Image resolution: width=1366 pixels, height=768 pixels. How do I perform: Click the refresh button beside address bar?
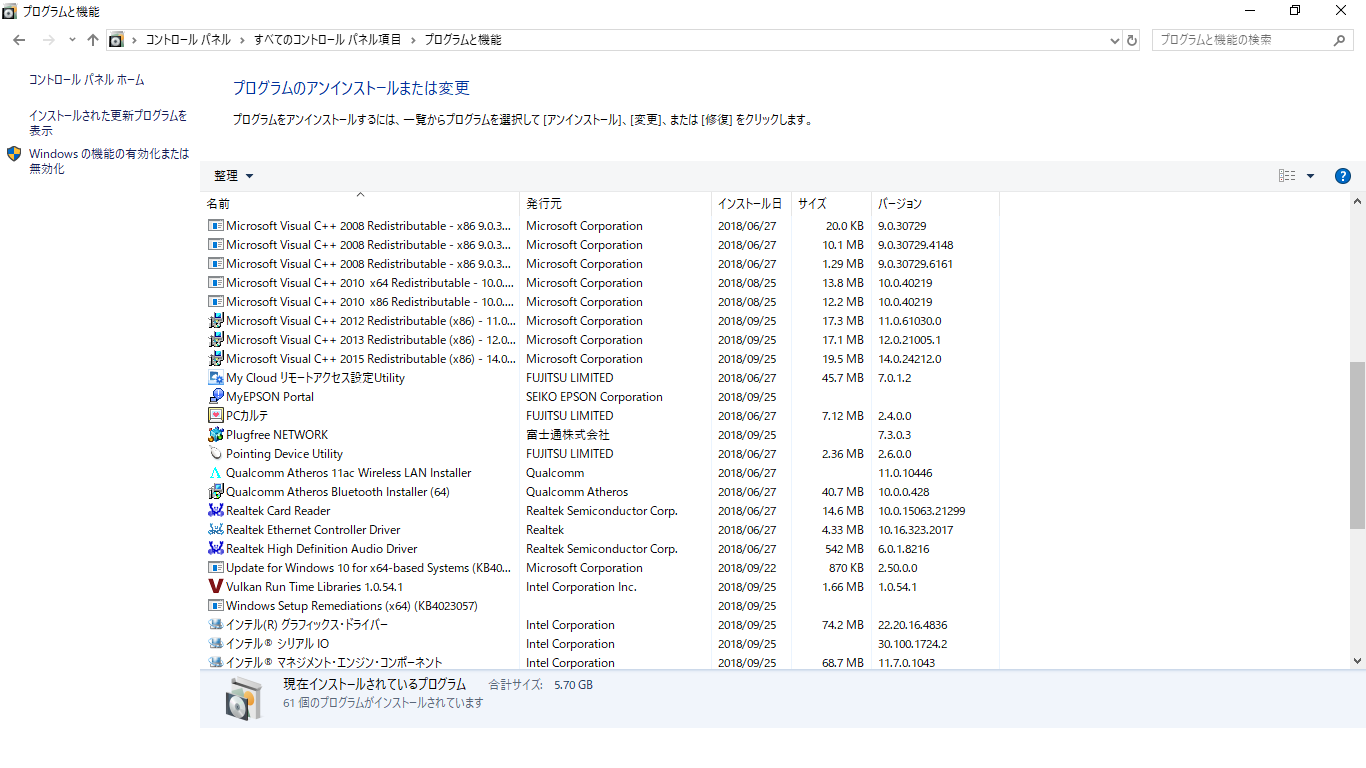click(1132, 40)
